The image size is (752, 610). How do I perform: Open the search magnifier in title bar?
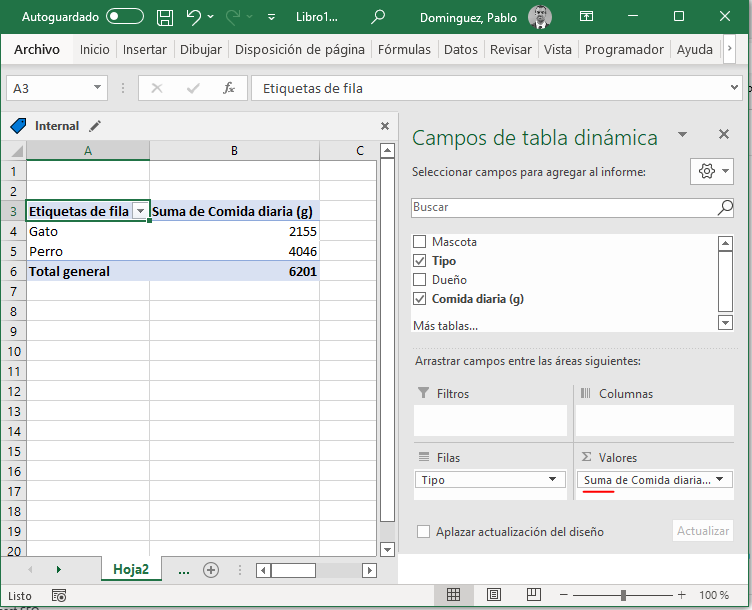378,17
